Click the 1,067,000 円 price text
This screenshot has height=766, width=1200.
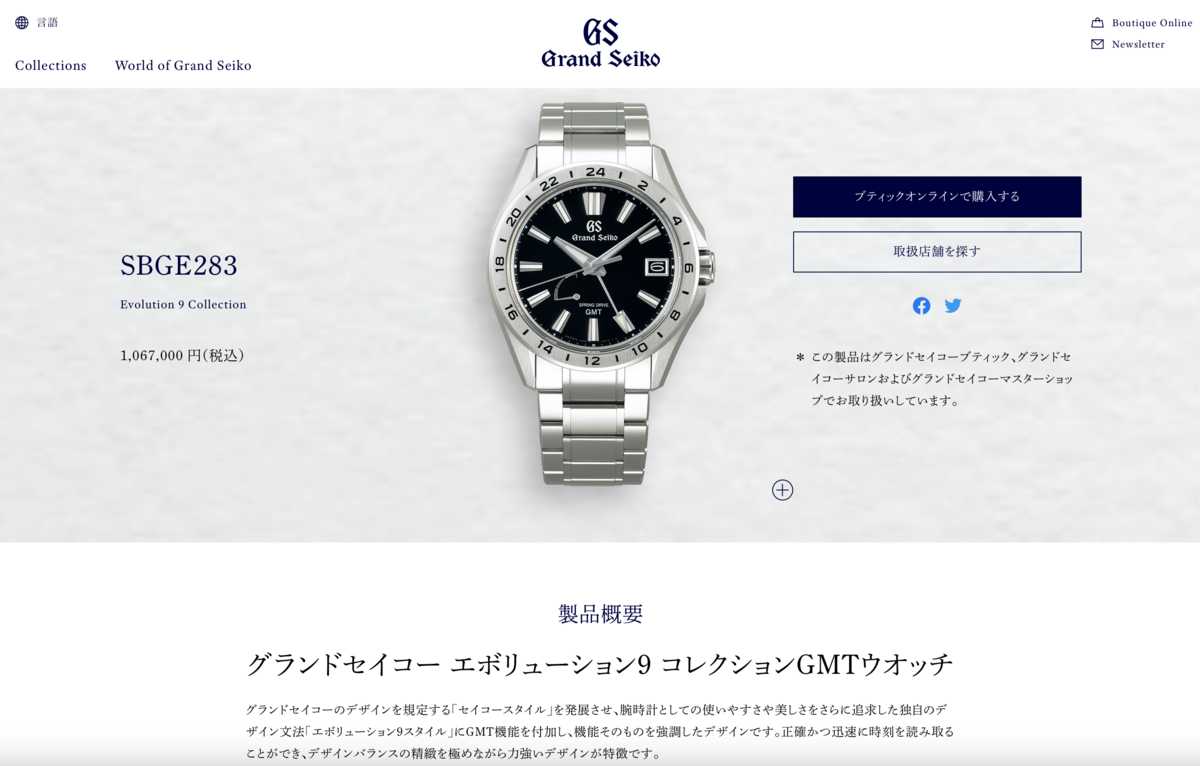[182, 355]
